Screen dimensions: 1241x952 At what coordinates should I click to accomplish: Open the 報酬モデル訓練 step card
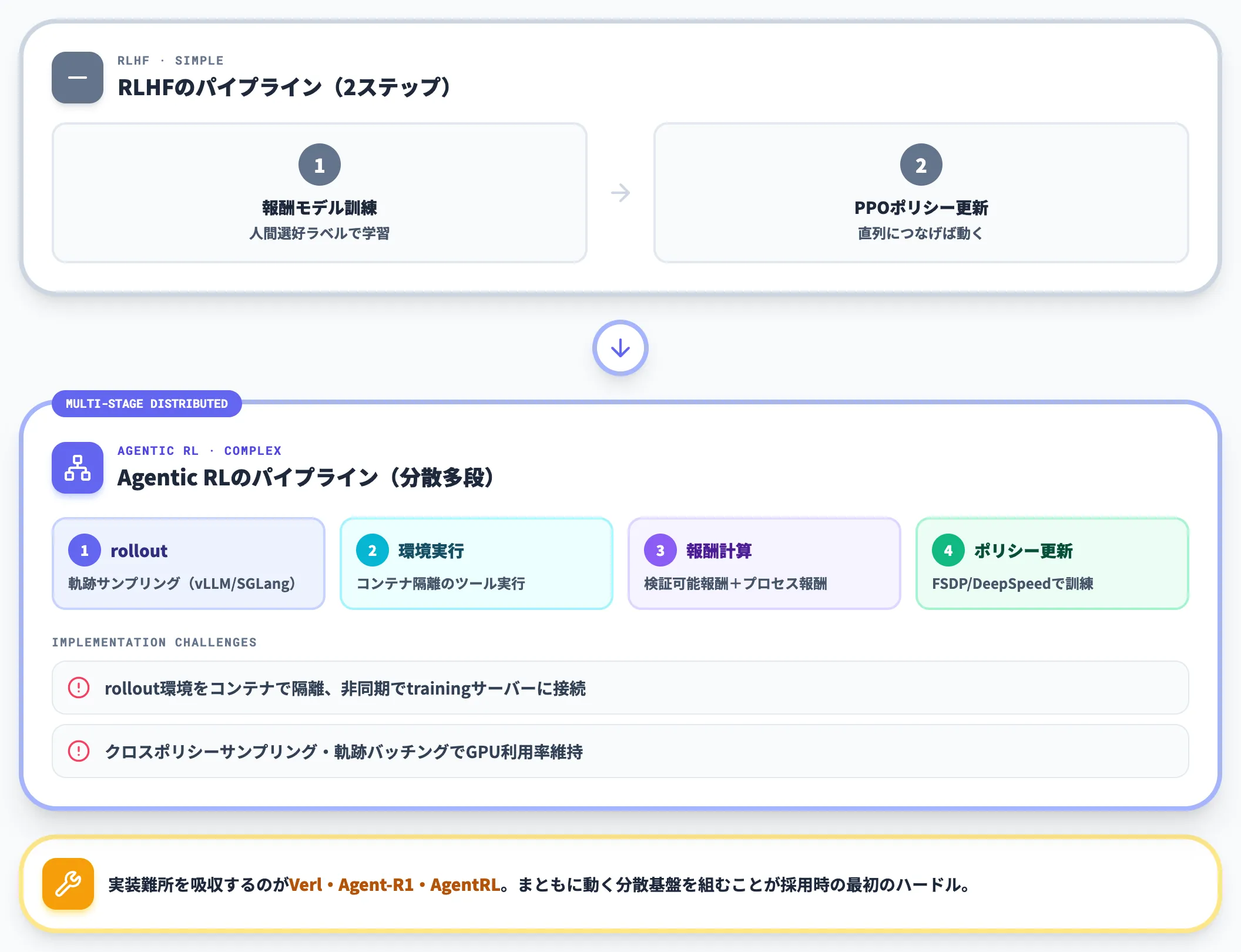pos(320,193)
